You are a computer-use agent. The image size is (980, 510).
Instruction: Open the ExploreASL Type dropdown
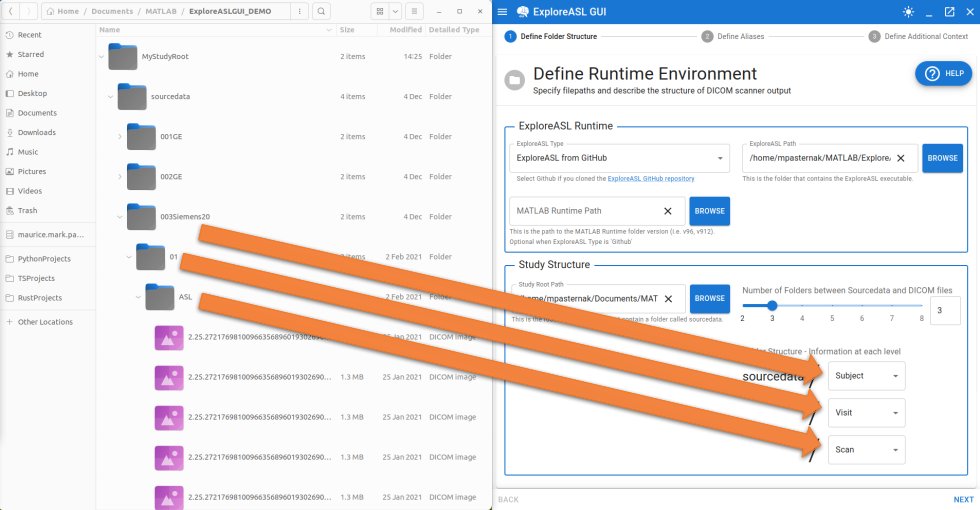click(x=619, y=158)
